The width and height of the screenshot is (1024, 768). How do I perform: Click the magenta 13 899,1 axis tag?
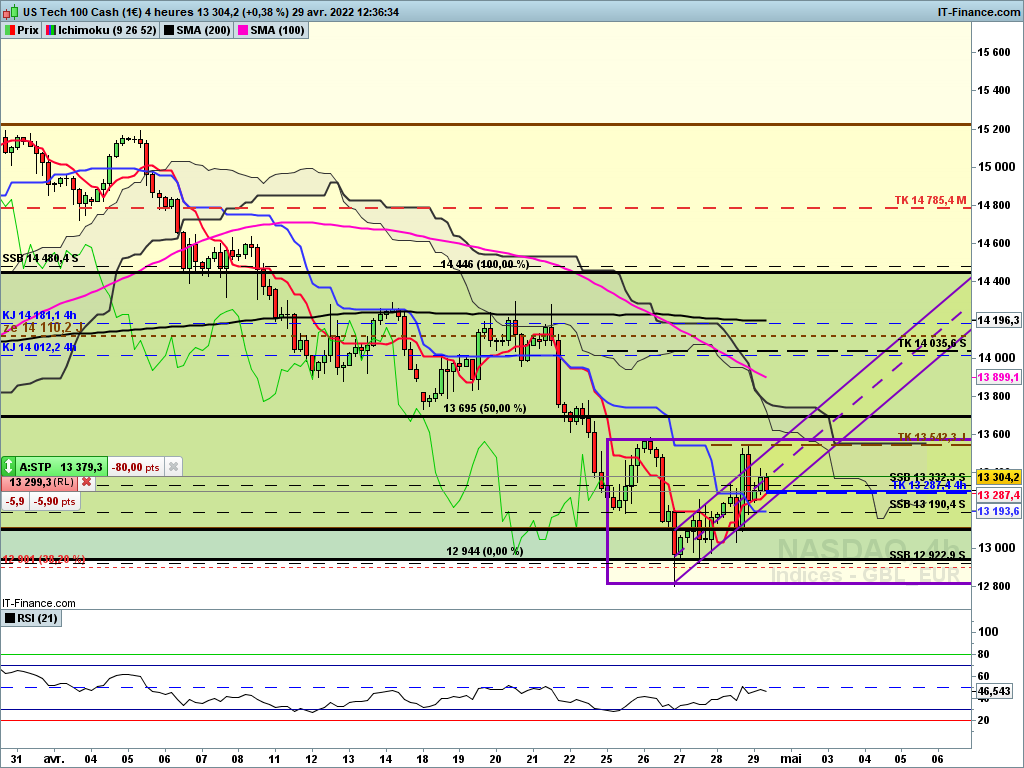tap(998, 377)
